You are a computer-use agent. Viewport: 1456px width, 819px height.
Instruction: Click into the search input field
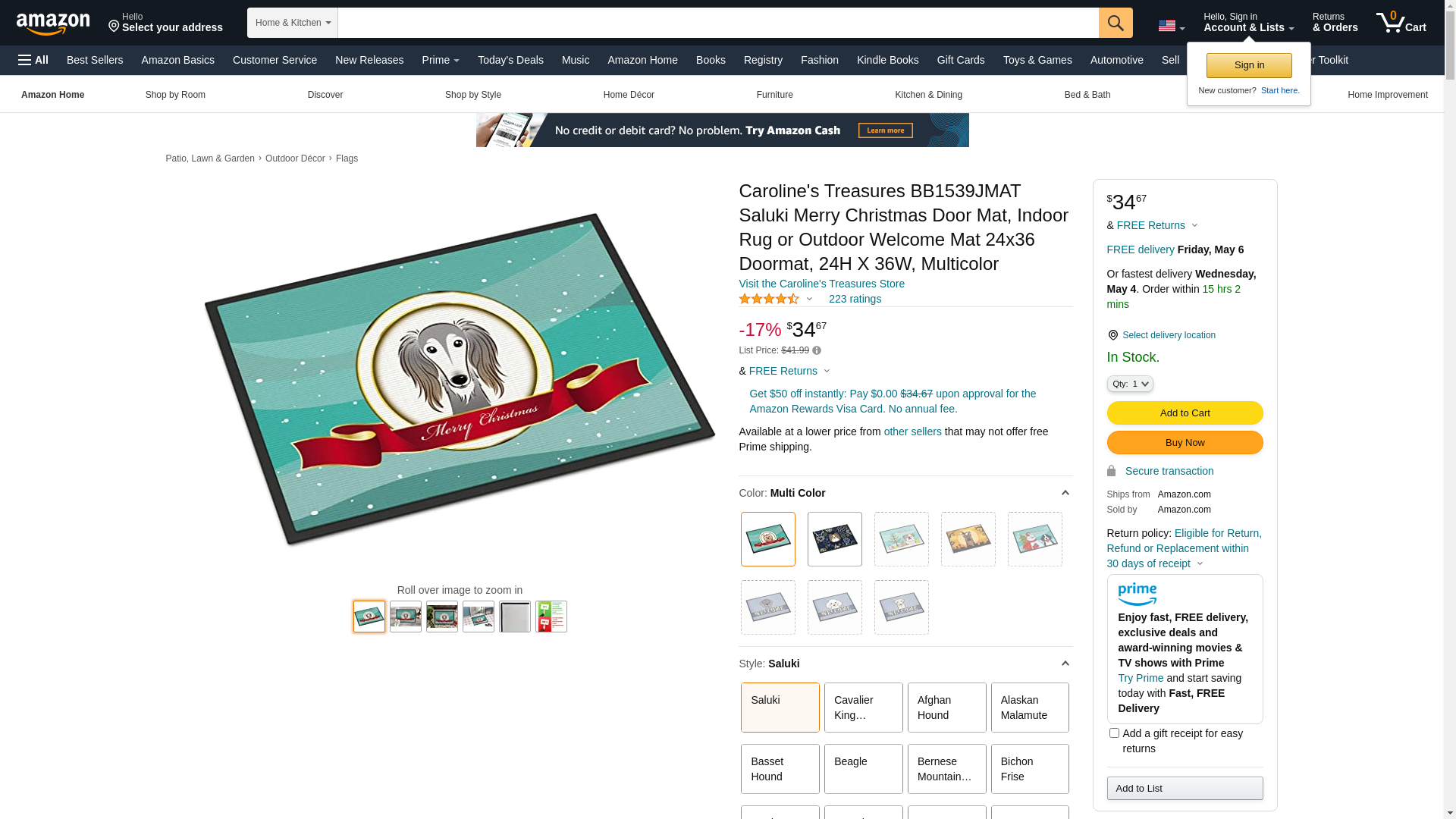pyautogui.click(x=718, y=23)
